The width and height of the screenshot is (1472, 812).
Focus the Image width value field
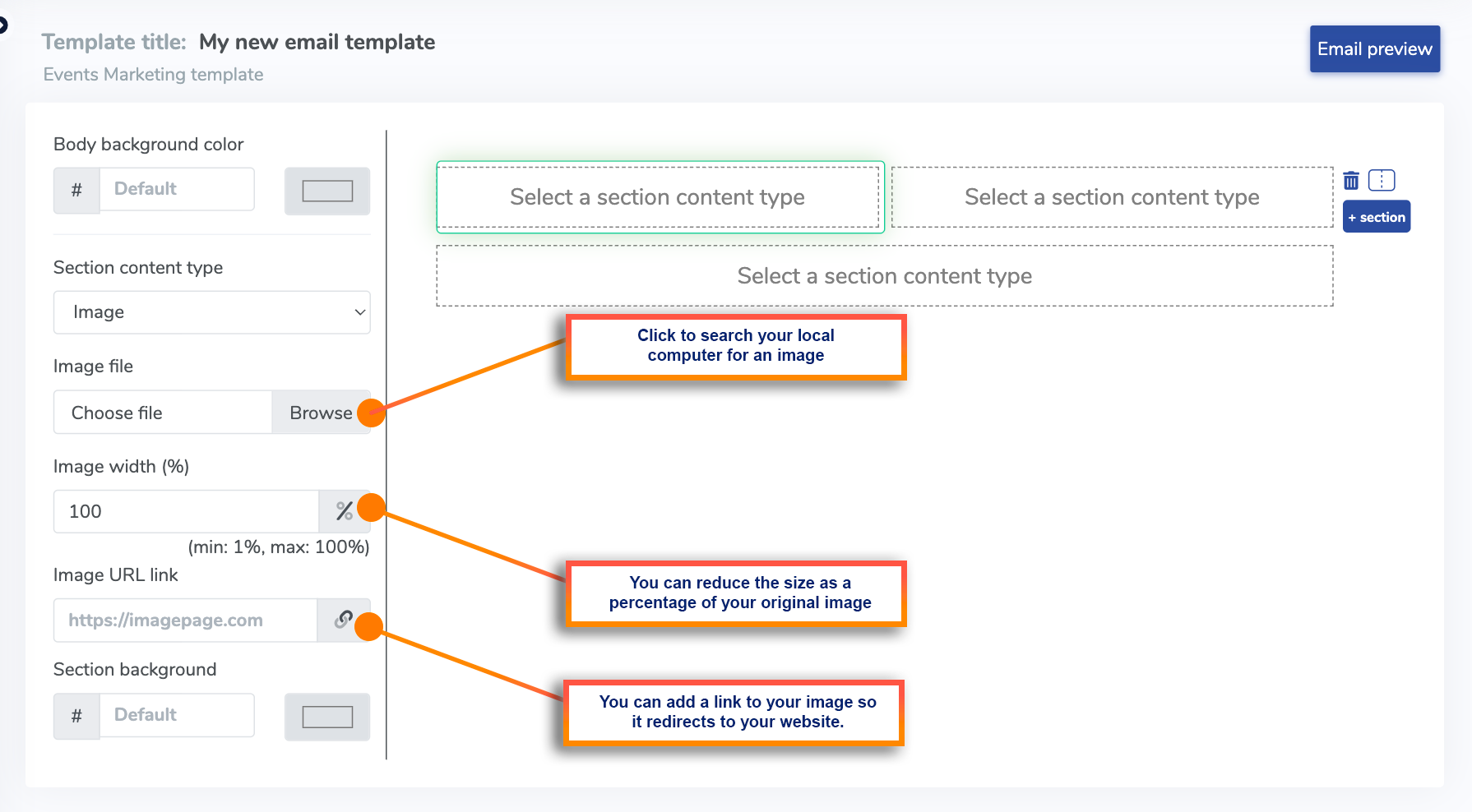tap(187, 511)
